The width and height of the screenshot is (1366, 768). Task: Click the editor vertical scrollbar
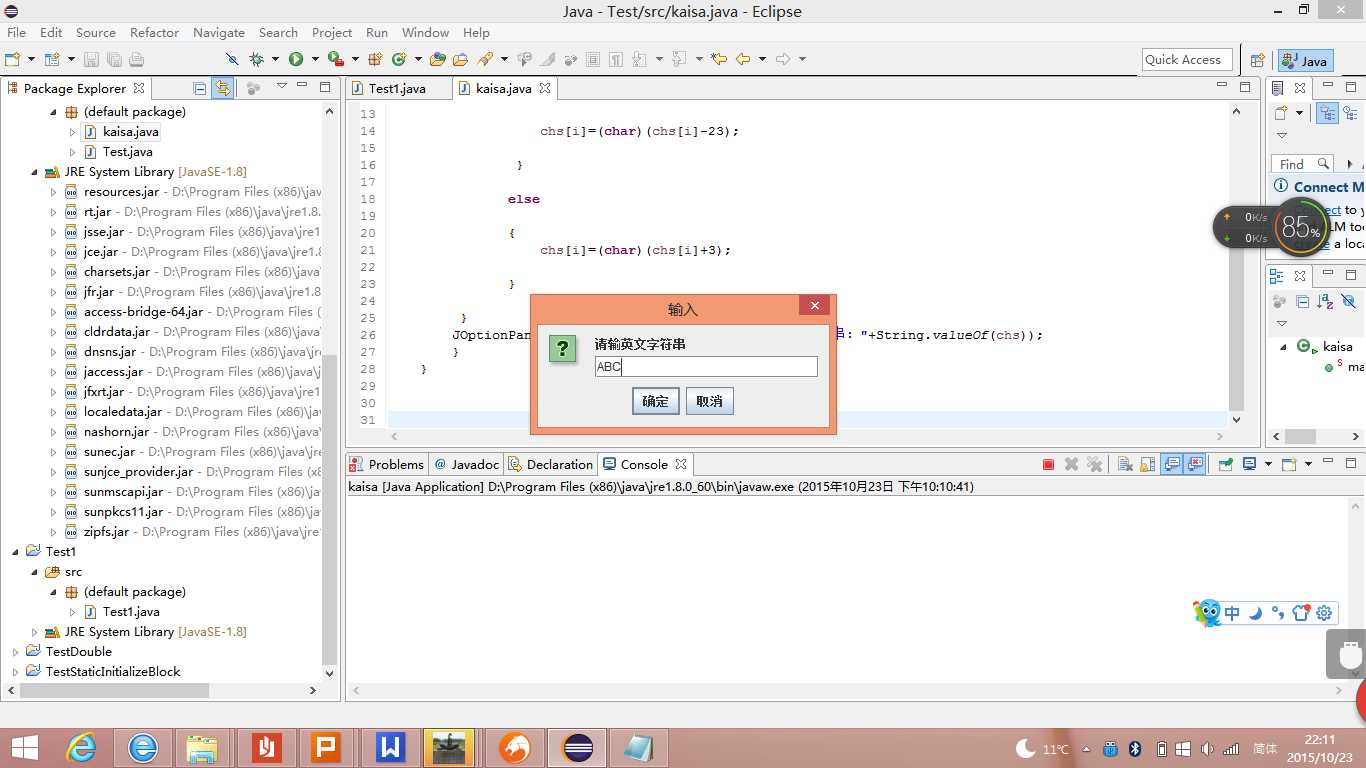coord(1237,265)
